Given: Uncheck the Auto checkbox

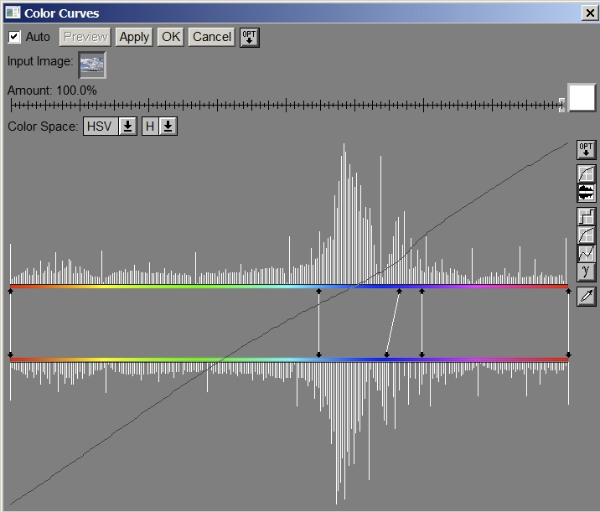Looking at the screenshot, I should 15,37.
